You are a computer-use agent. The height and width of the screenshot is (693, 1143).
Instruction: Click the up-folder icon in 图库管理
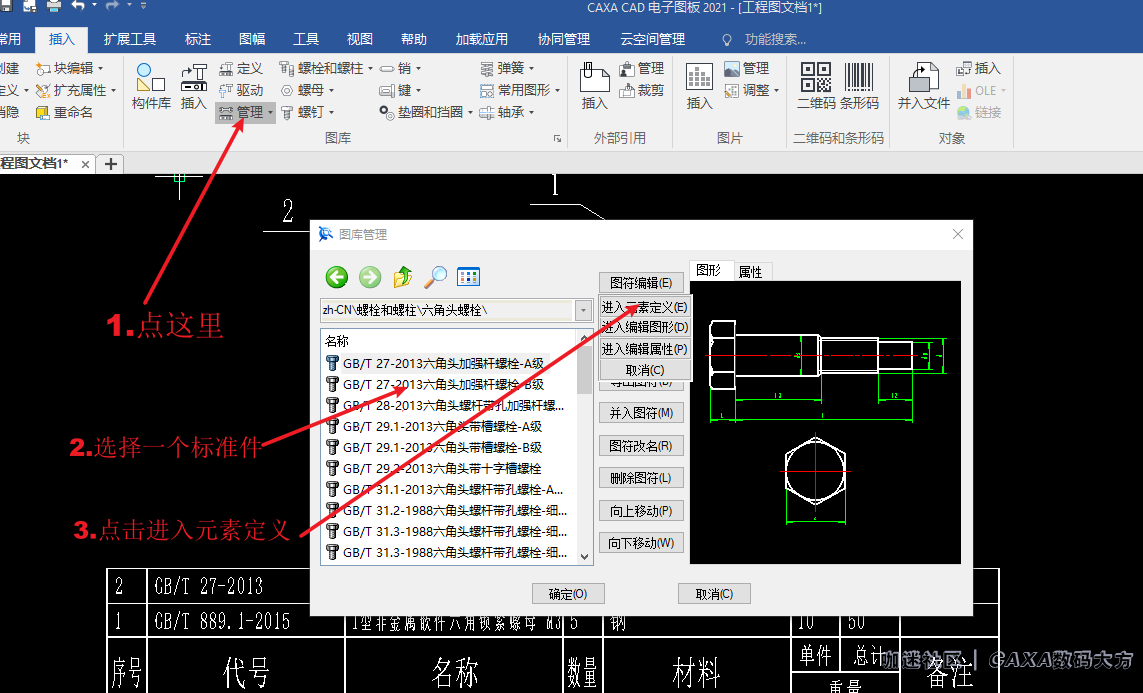(x=403, y=277)
